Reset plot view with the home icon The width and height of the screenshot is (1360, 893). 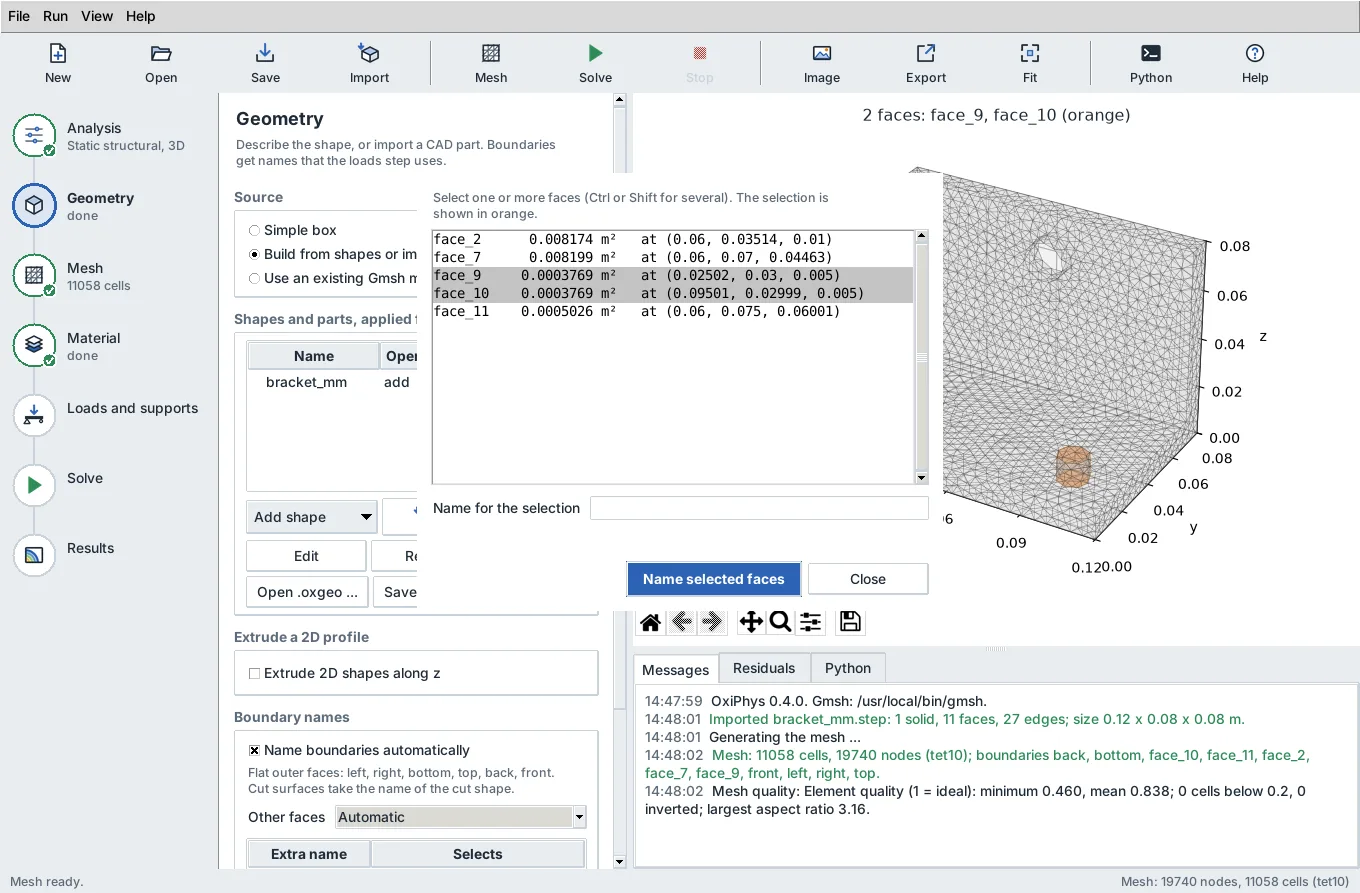[x=650, y=622]
